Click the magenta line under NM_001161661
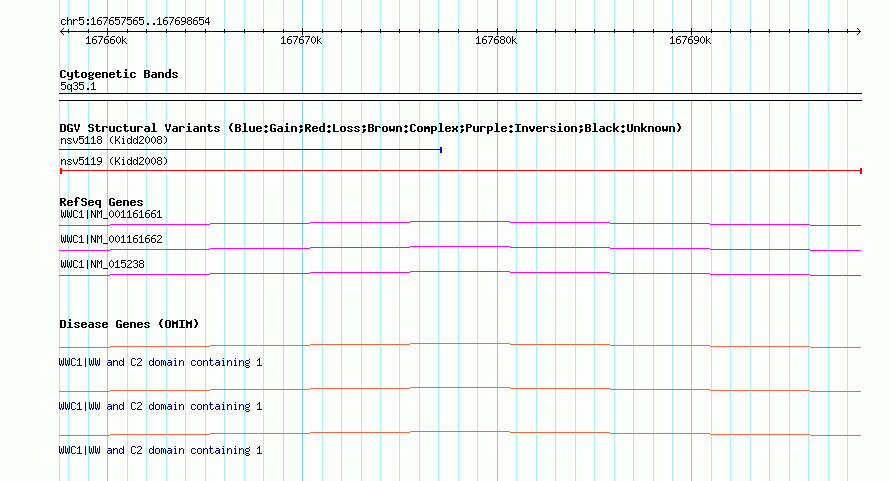Image resolution: width=890 pixels, height=481 pixels. [x=460, y=223]
